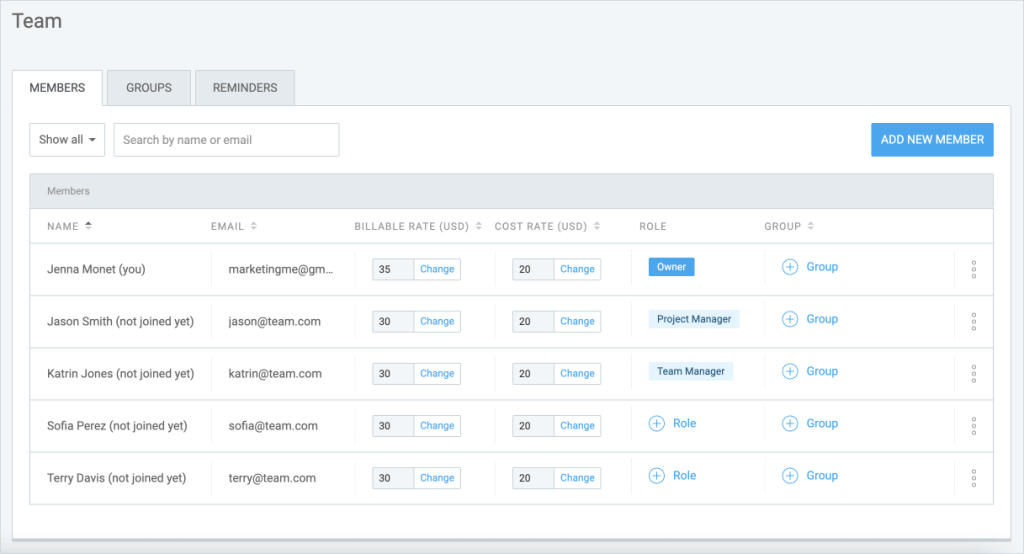Click the plus Role icon for Sofia Perez
This screenshot has height=554, width=1024.
click(656, 423)
